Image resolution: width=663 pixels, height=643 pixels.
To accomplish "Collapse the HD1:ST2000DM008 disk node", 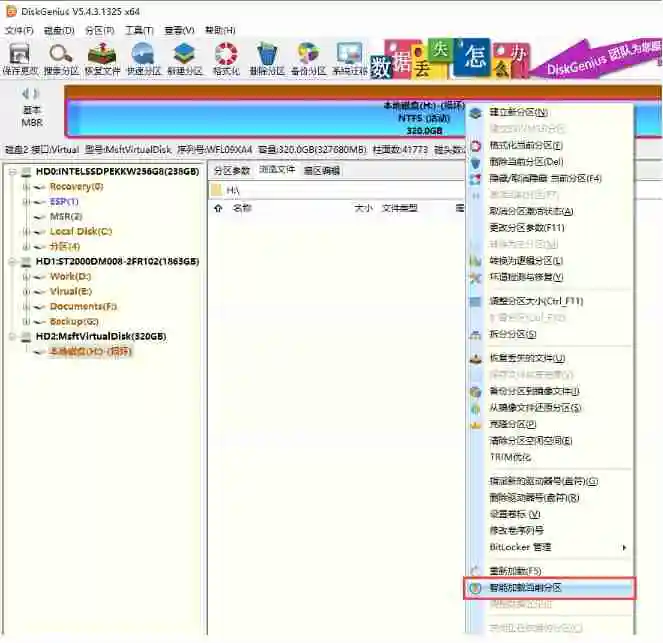I will [13, 262].
